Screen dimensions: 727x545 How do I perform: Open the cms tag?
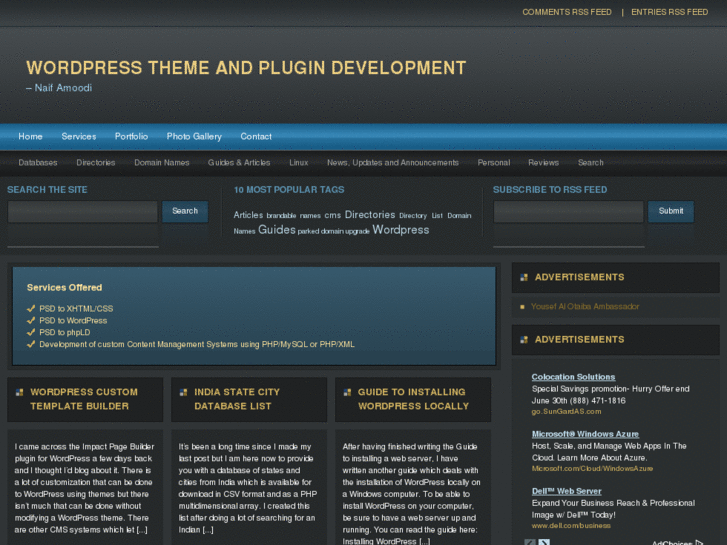(332, 215)
